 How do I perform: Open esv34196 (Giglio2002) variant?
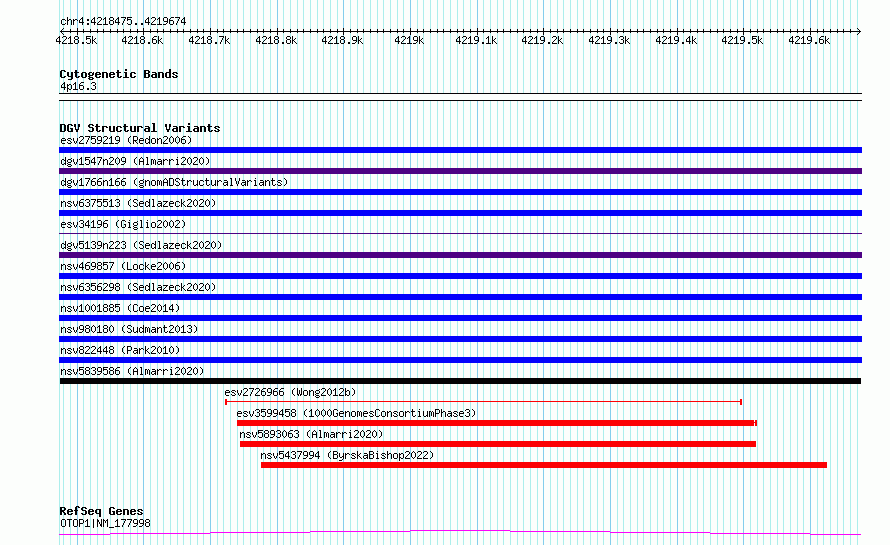(x=123, y=224)
